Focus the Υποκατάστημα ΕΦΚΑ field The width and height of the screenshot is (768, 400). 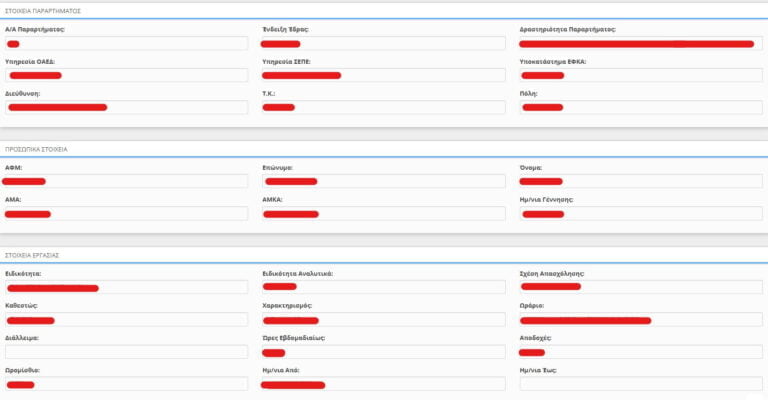(x=640, y=76)
